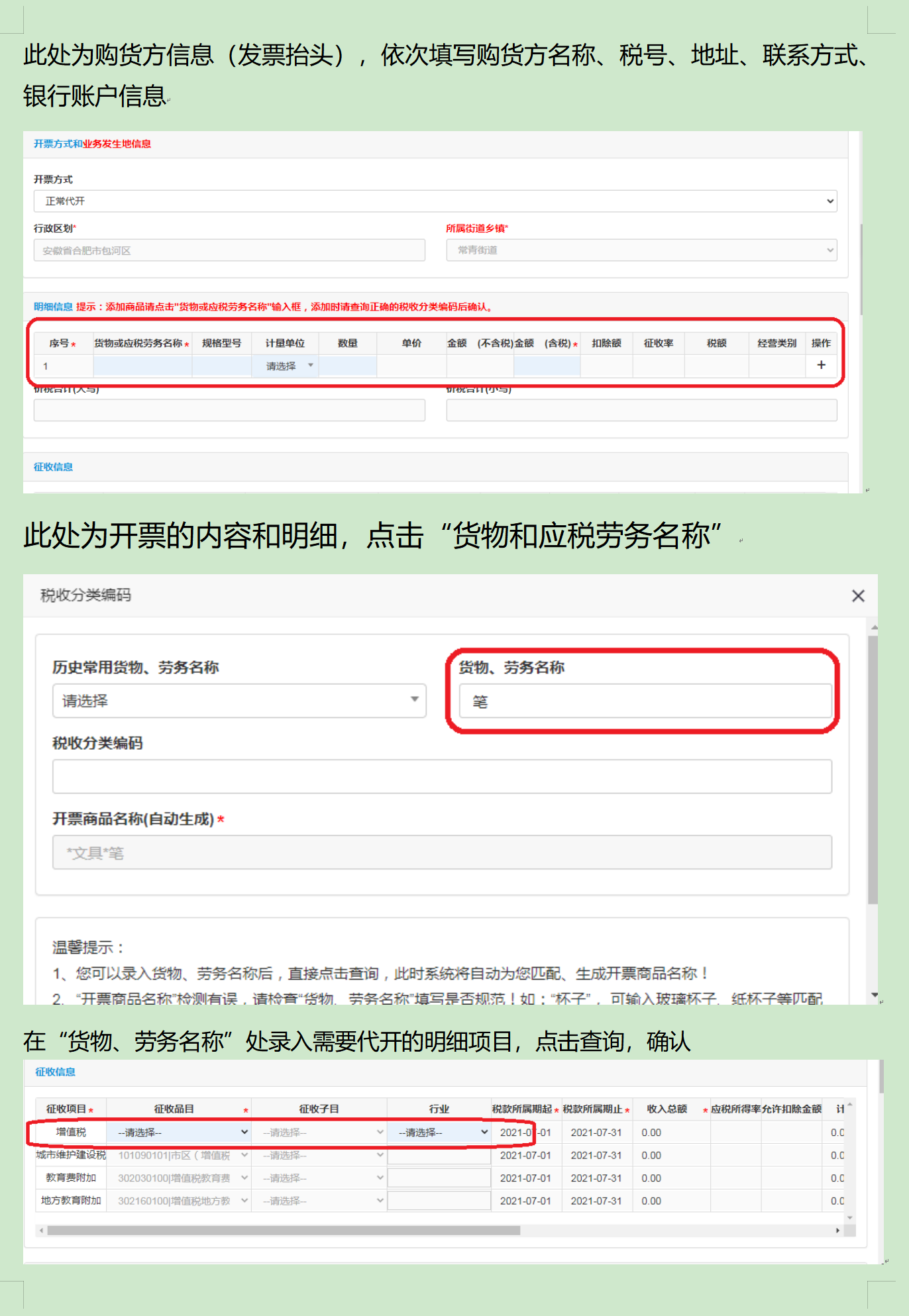Click the 货物、劳务名称 field containing 笔
Viewport: 909px width, 1316px height.
click(x=645, y=701)
